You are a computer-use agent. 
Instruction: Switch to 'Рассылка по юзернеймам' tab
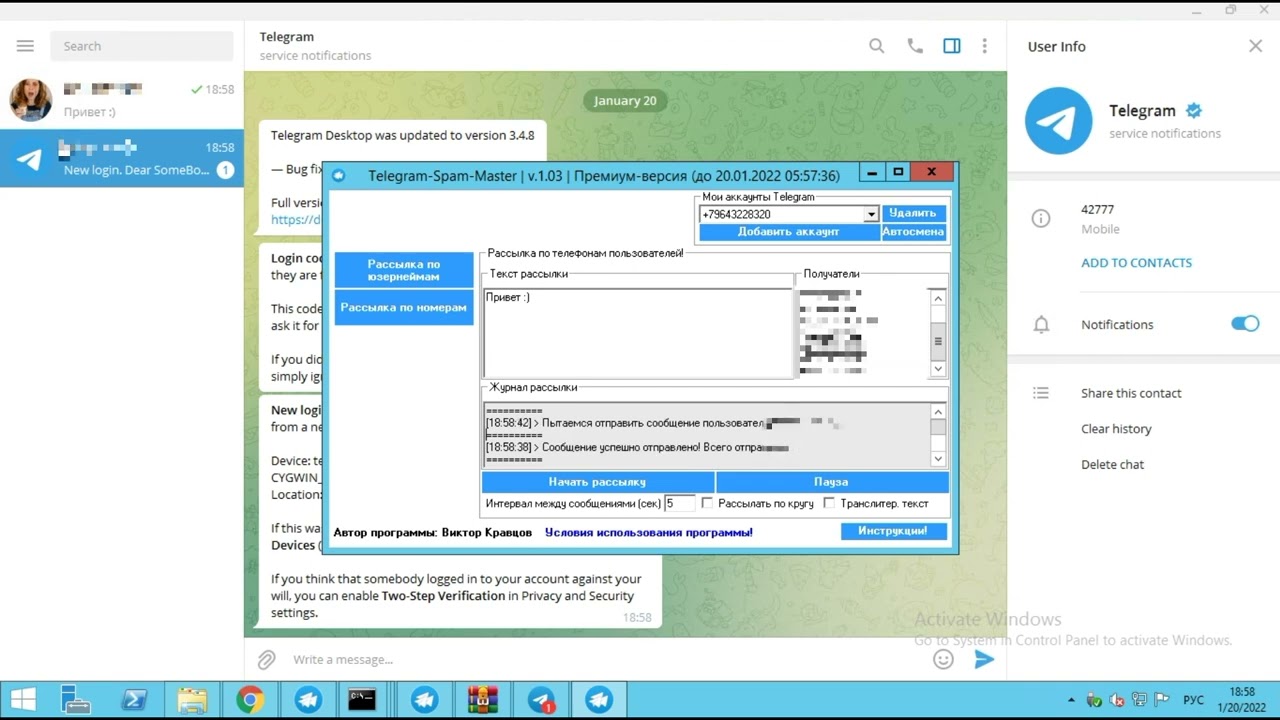(404, 270)
